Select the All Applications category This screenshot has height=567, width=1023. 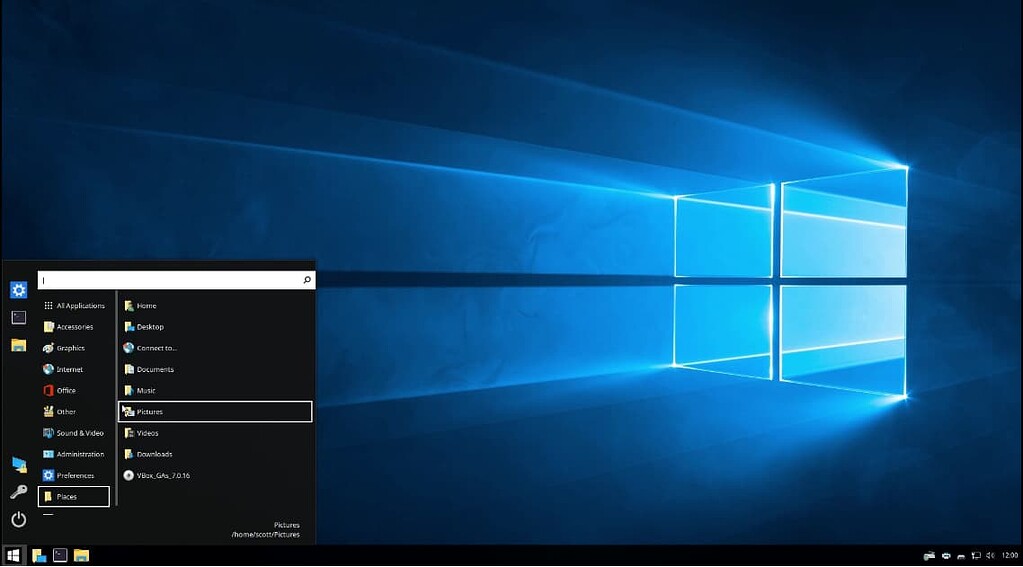(80, 306)
